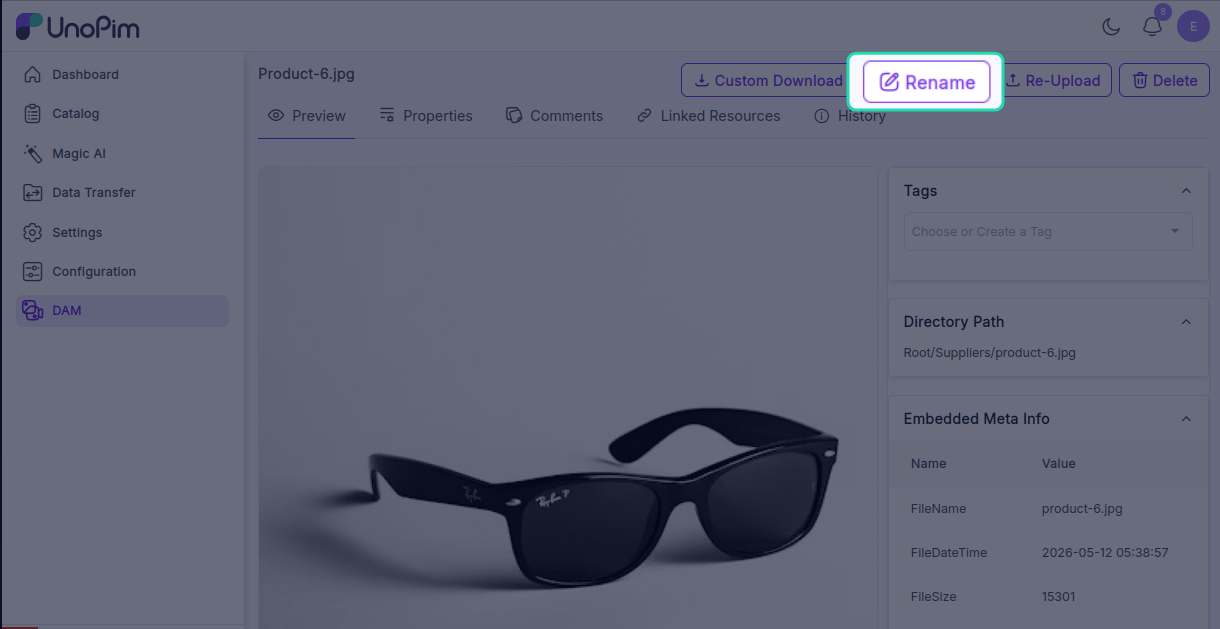Toggle dark mode moon icon
This screenshot has width=1220, height=629.
1111,27
